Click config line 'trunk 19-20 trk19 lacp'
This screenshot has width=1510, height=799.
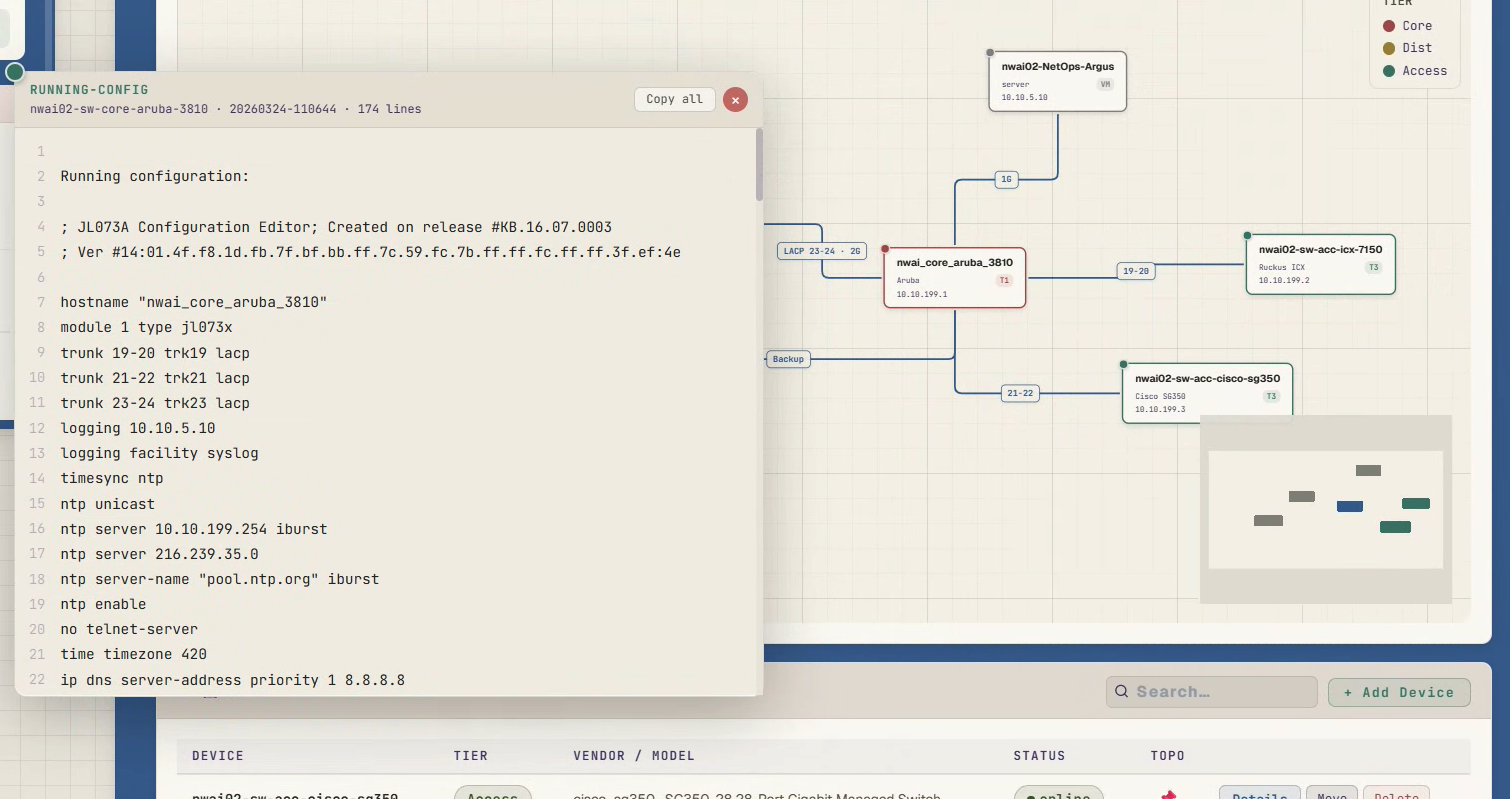pos(155,353)
